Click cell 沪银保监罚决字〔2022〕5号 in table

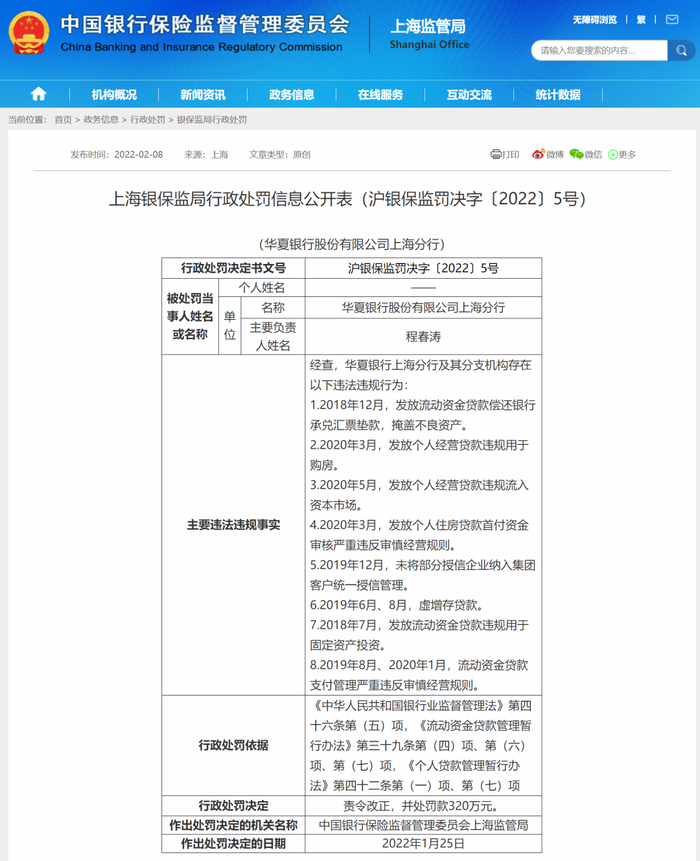423,268
